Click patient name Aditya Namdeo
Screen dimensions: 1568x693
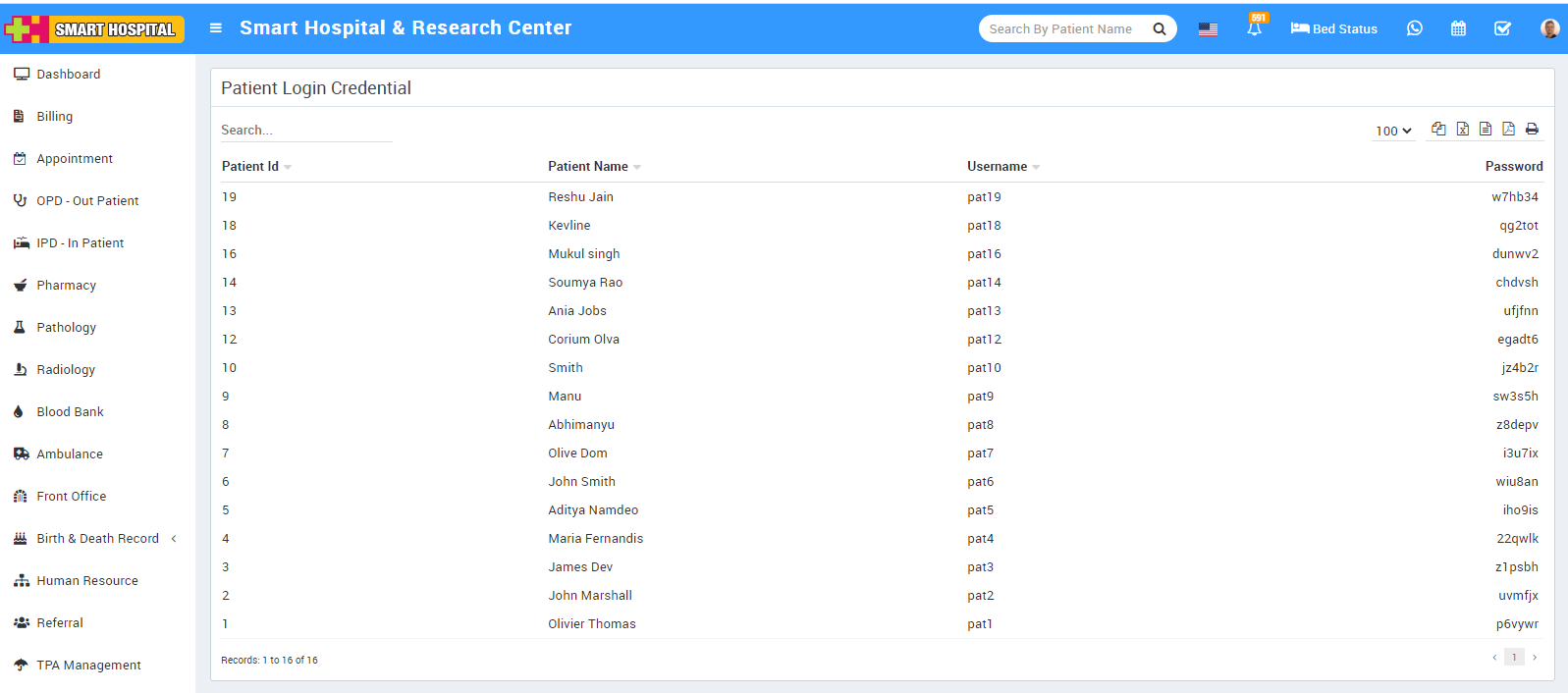tap(593, 510)
